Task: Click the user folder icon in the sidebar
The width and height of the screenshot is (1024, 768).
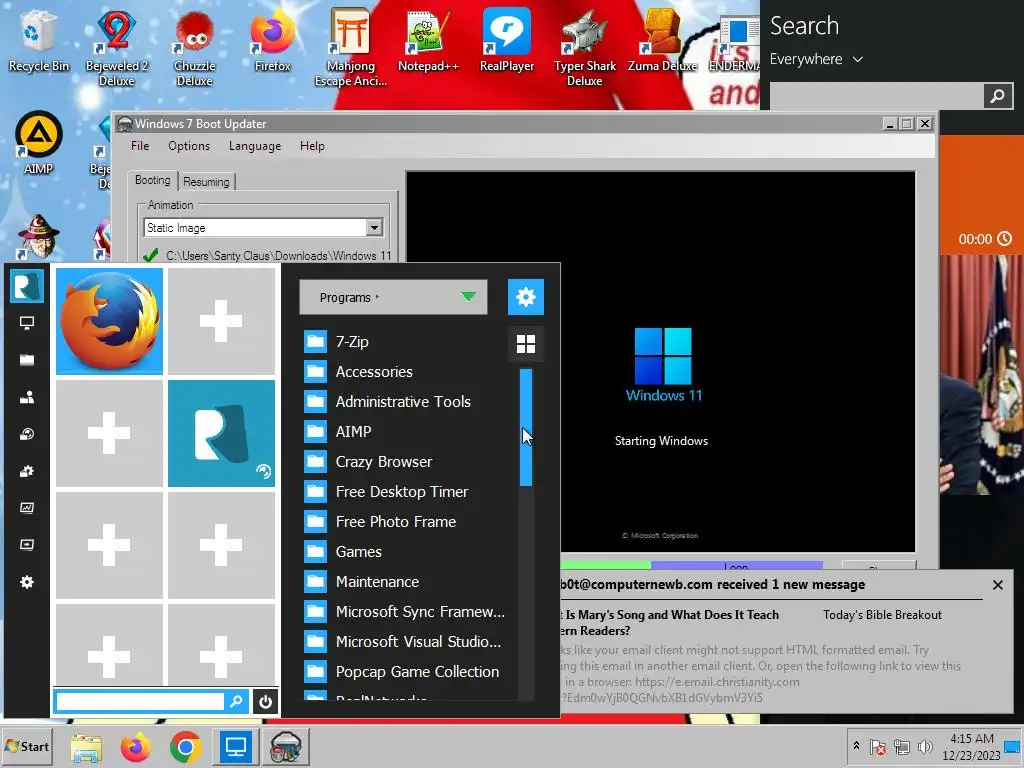Action: (27, 397)
